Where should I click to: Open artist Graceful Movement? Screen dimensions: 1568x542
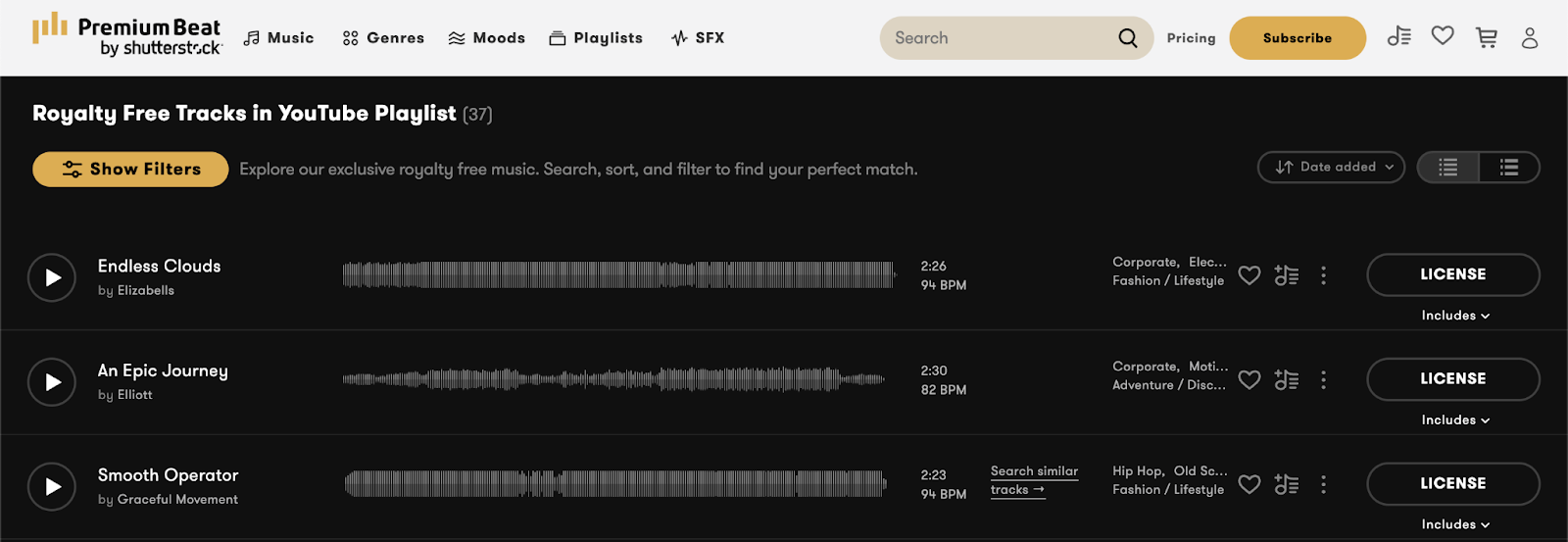177,500
